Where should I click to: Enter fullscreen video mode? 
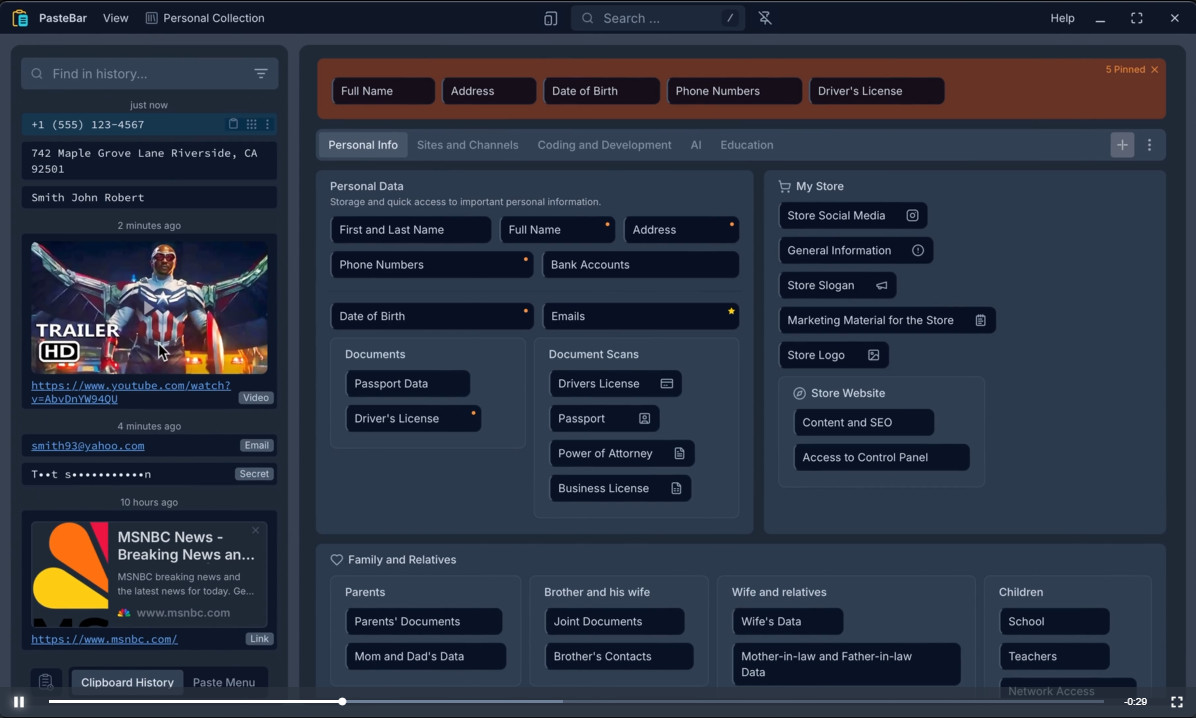pyautogui.click(x=1177, y=701)
